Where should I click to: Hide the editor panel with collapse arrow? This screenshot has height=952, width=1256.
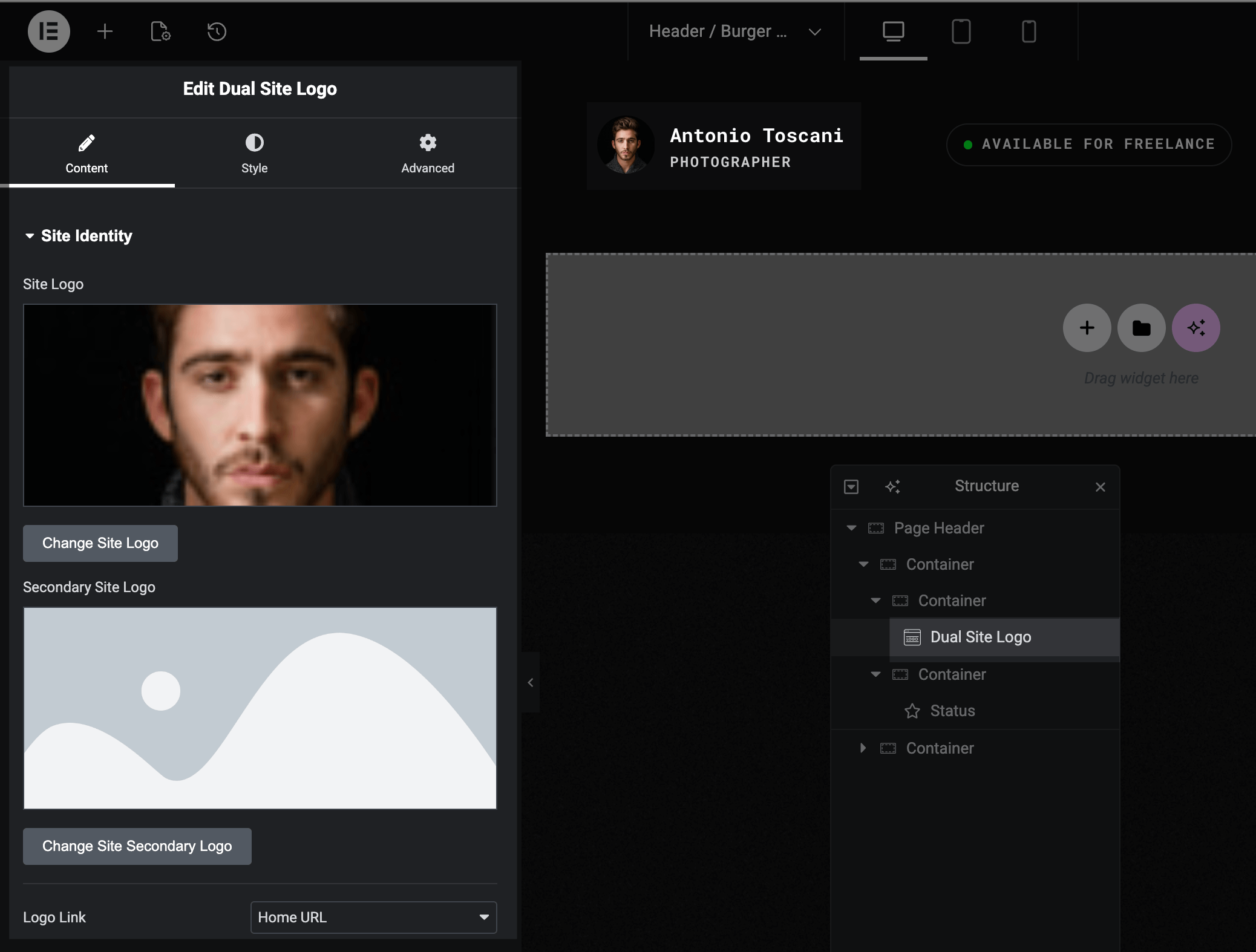pyautogui.click(x=531, y=682)
